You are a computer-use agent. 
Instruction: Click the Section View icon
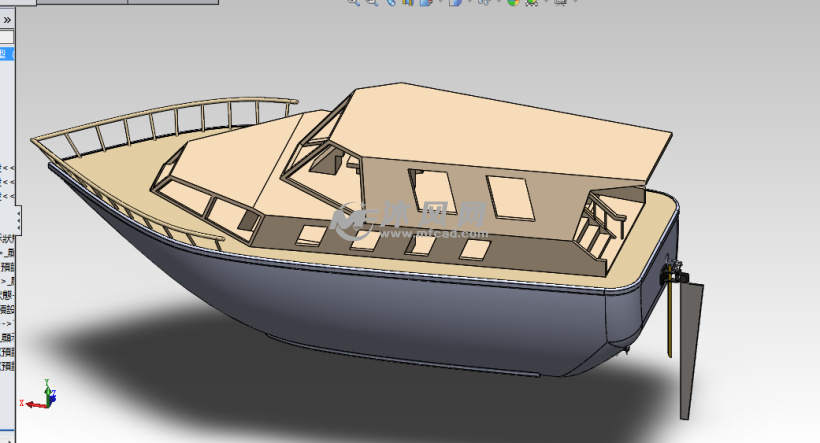point(408,2)
